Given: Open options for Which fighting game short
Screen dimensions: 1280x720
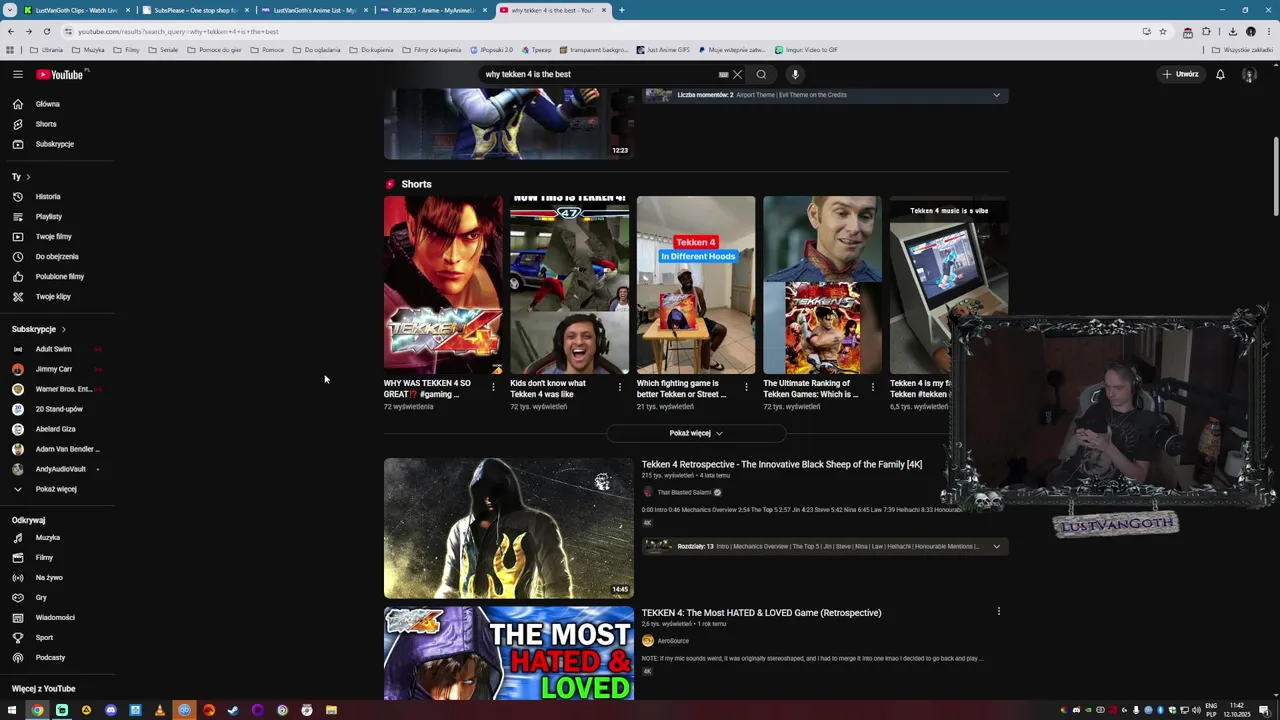Looking at the screenshot, I should pos(746,387).
